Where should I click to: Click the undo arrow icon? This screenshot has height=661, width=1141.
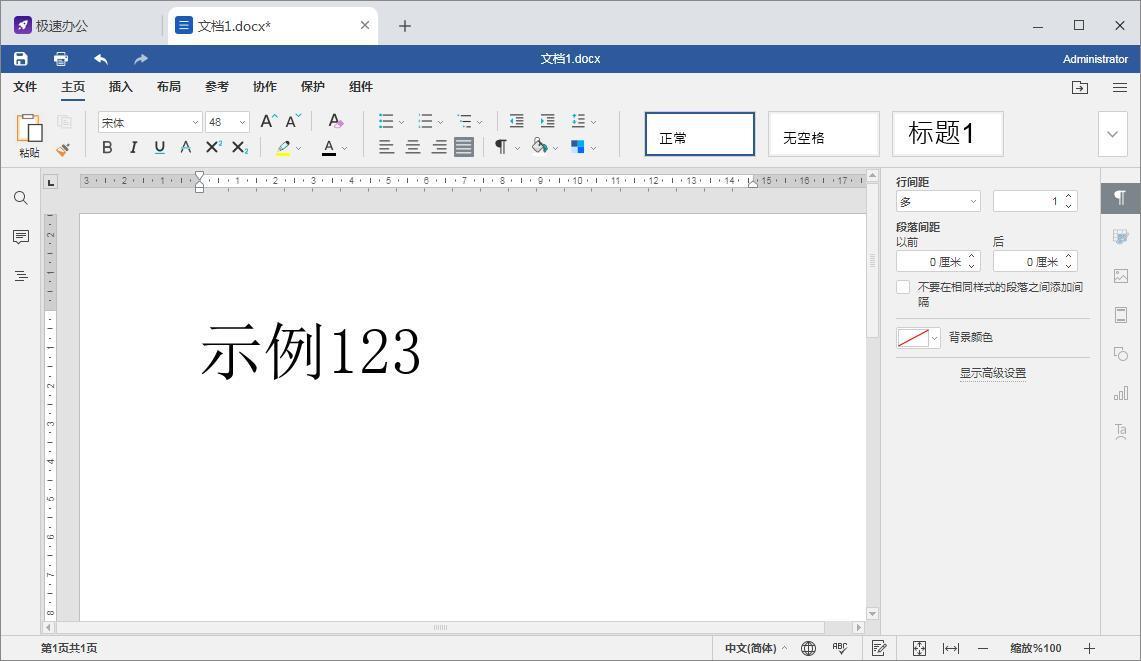[x=101, y=59]
